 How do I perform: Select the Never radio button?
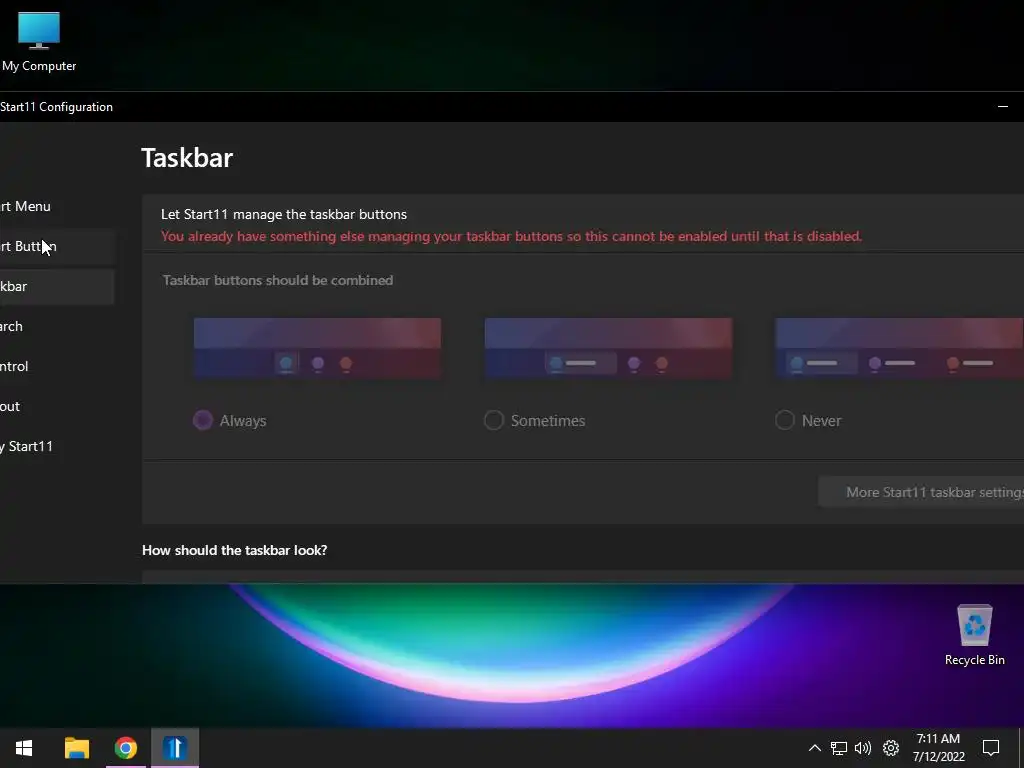point(784,420)
